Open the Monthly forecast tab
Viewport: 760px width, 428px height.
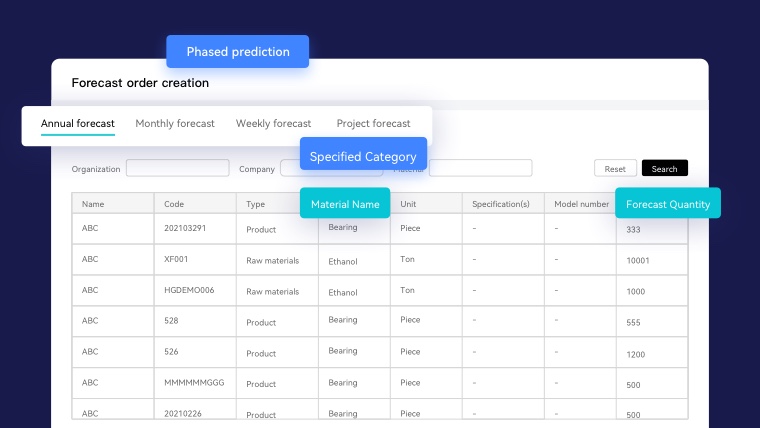[175, 124]
